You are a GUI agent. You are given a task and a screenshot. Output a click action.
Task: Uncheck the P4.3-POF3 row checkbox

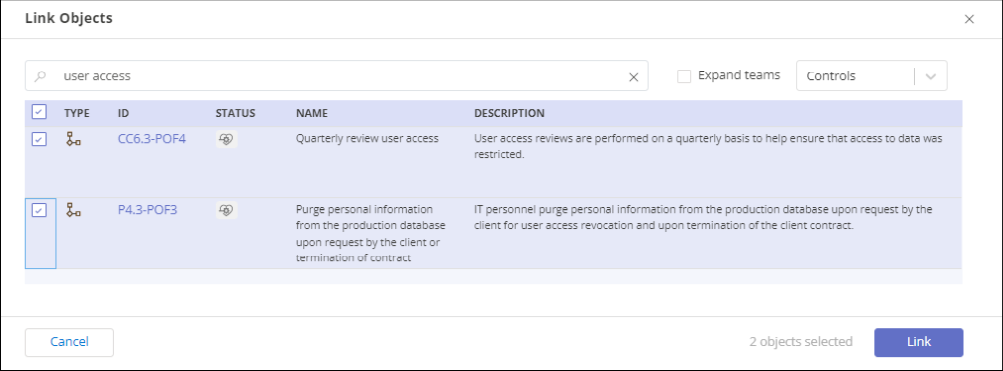coord(38,210)
